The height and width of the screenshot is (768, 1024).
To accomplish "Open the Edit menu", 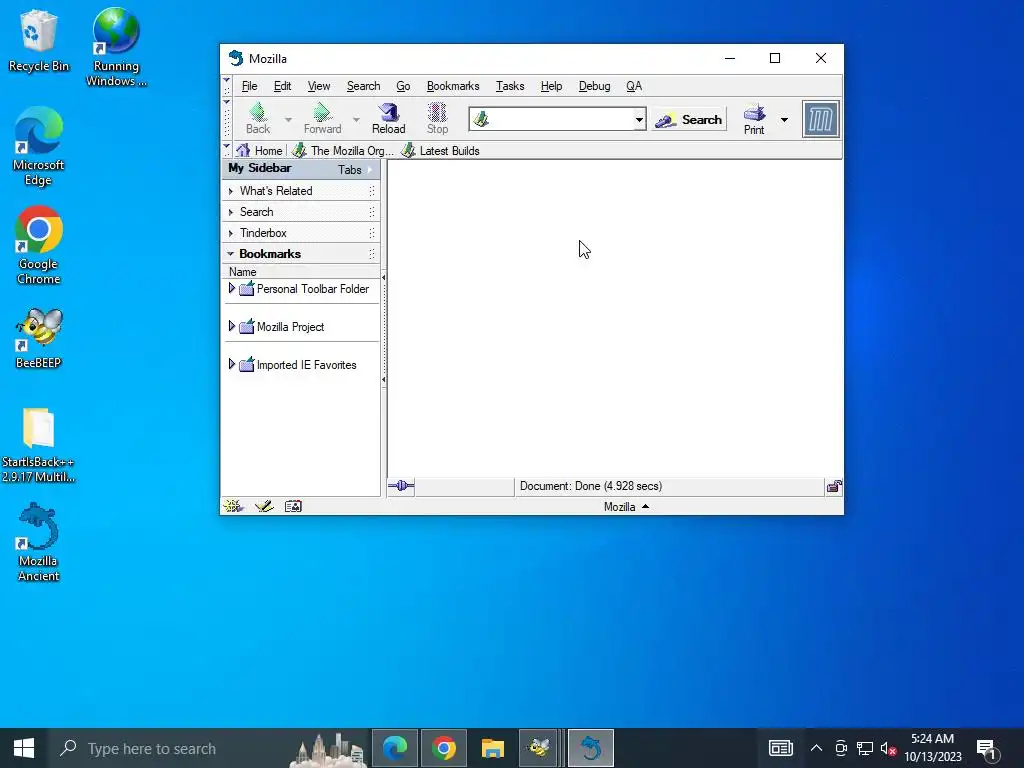I will pos(282,86).
